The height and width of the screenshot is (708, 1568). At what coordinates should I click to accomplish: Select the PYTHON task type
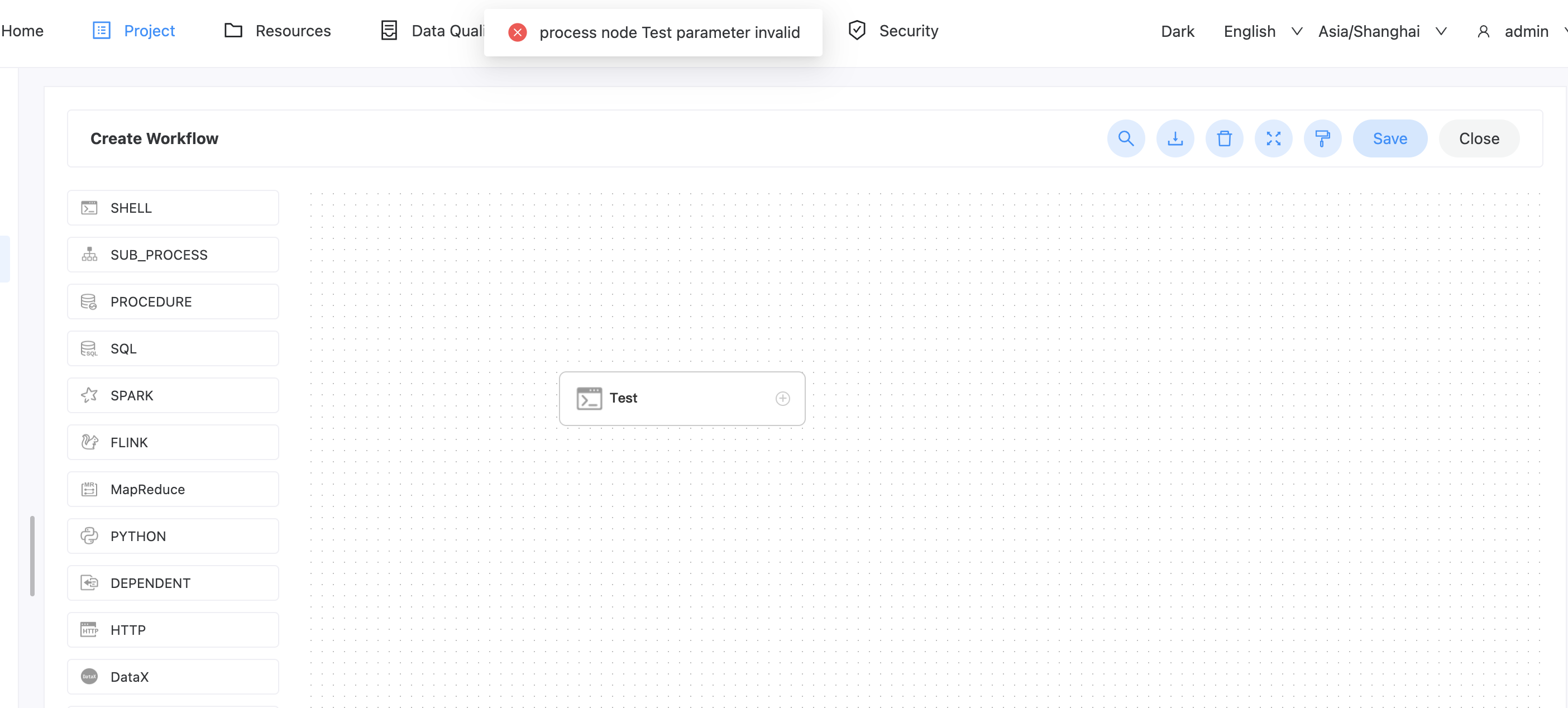(173, 535)
